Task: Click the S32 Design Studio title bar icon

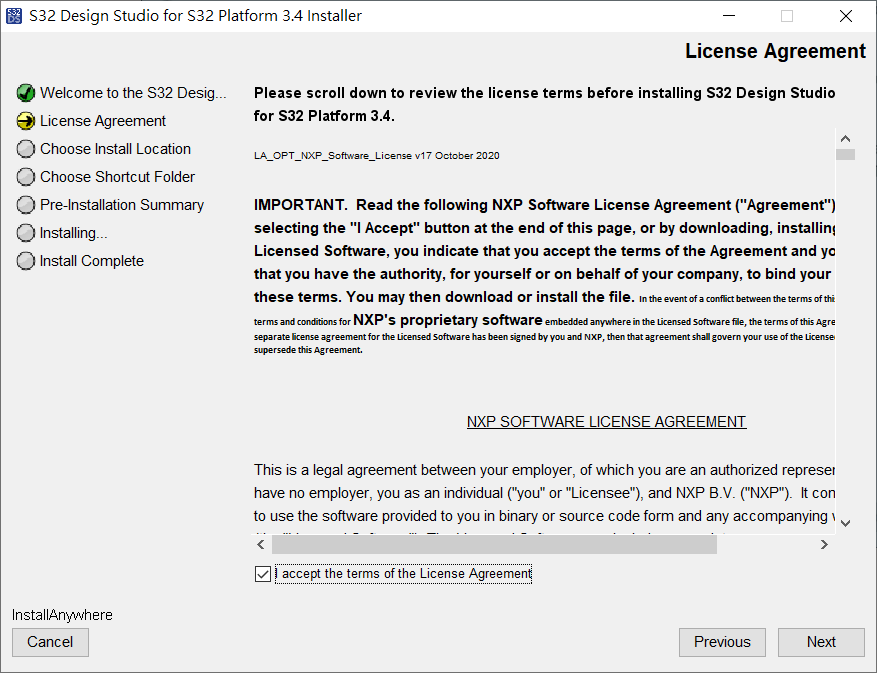Action: tap(15, 16)
